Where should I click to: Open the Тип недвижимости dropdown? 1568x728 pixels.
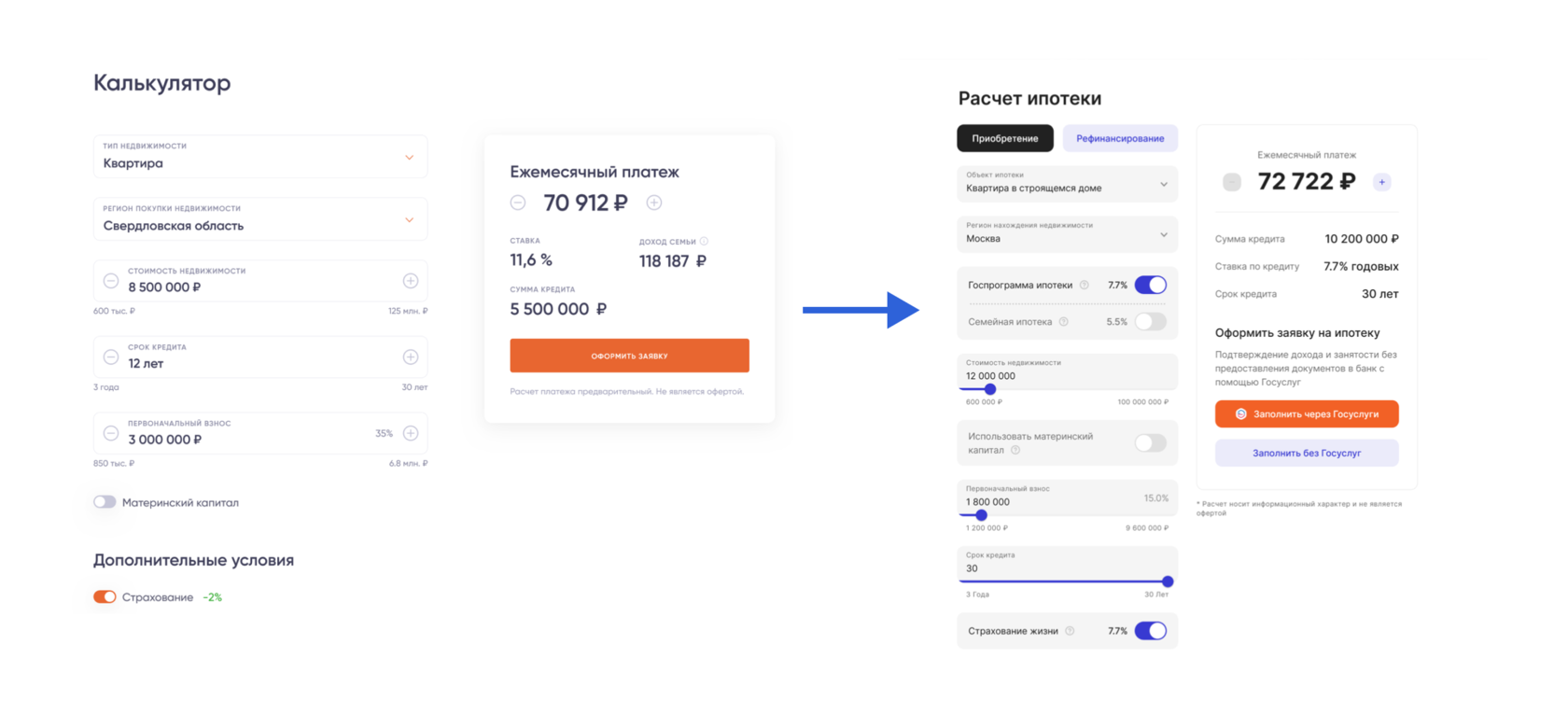[260, 157]
